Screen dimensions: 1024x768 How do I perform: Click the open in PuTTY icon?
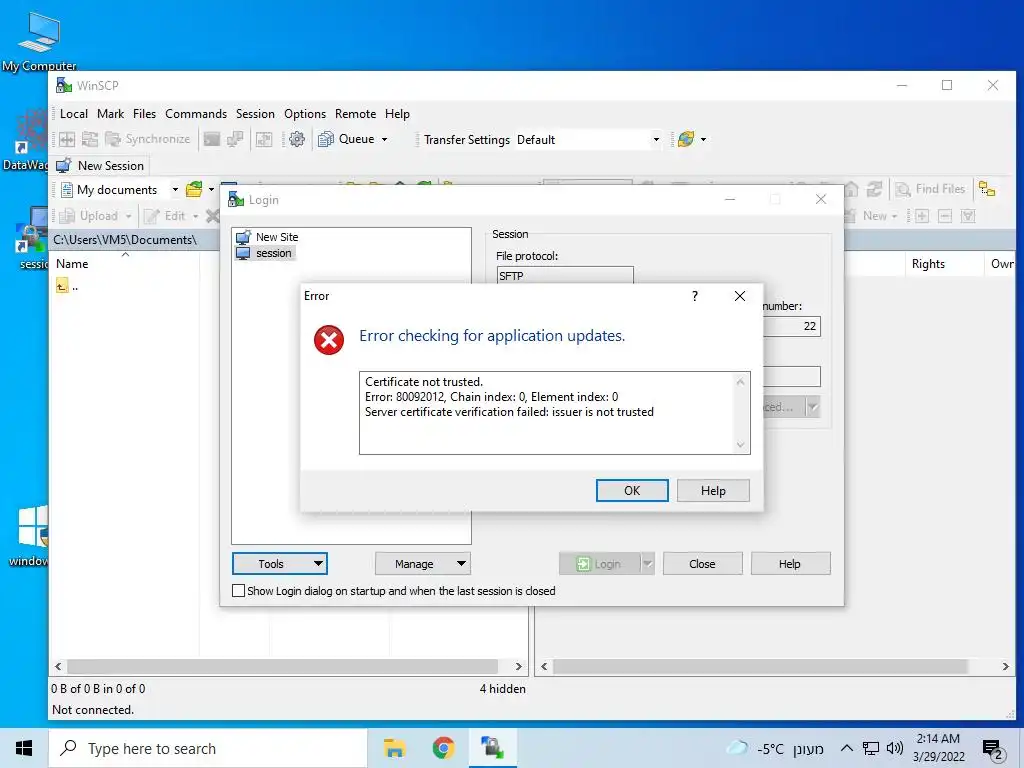pos(235,139)
